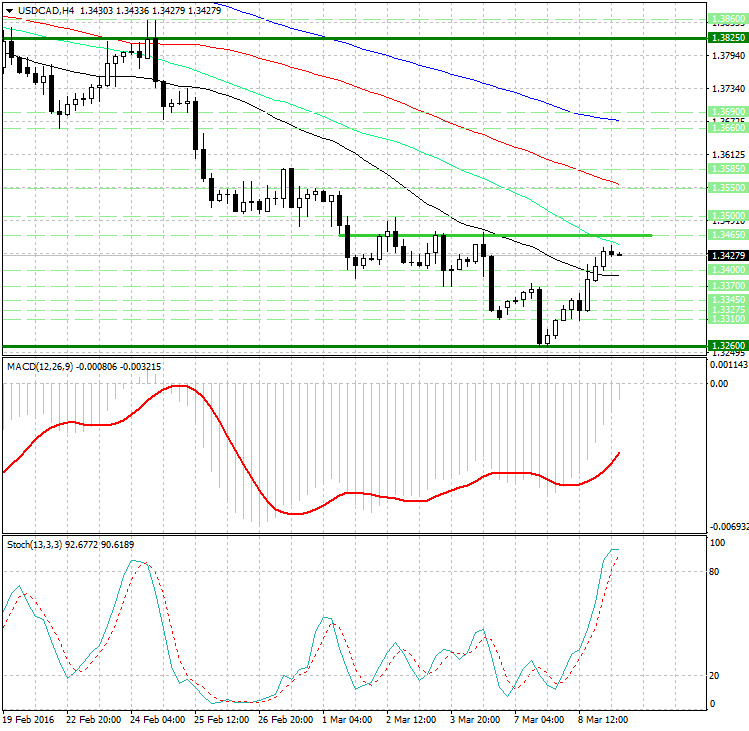Click the 1.38250 price level label
The image size is (749, 731).
pos(728,38)
